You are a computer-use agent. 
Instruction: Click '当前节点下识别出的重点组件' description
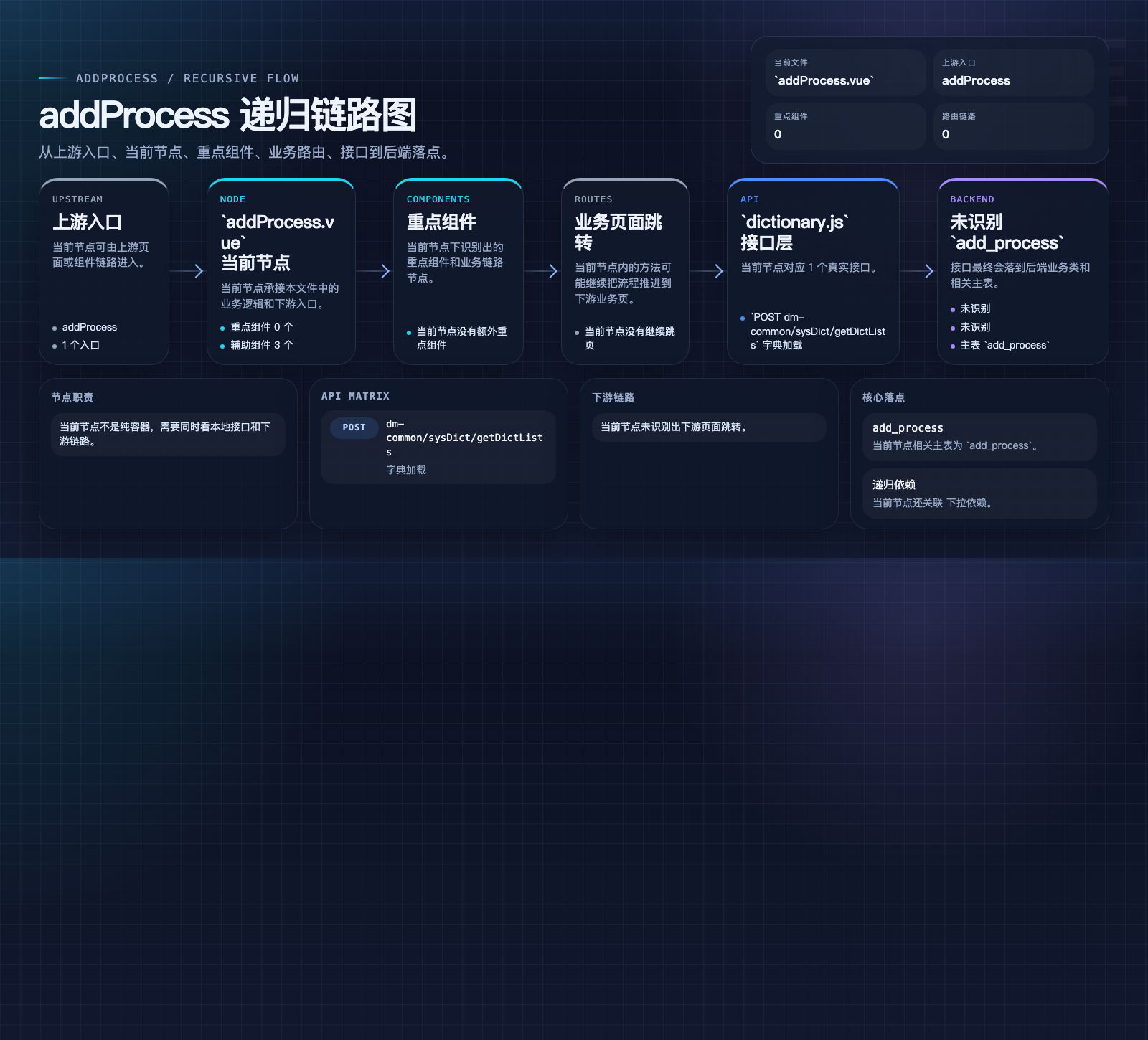tap(455, 263)
